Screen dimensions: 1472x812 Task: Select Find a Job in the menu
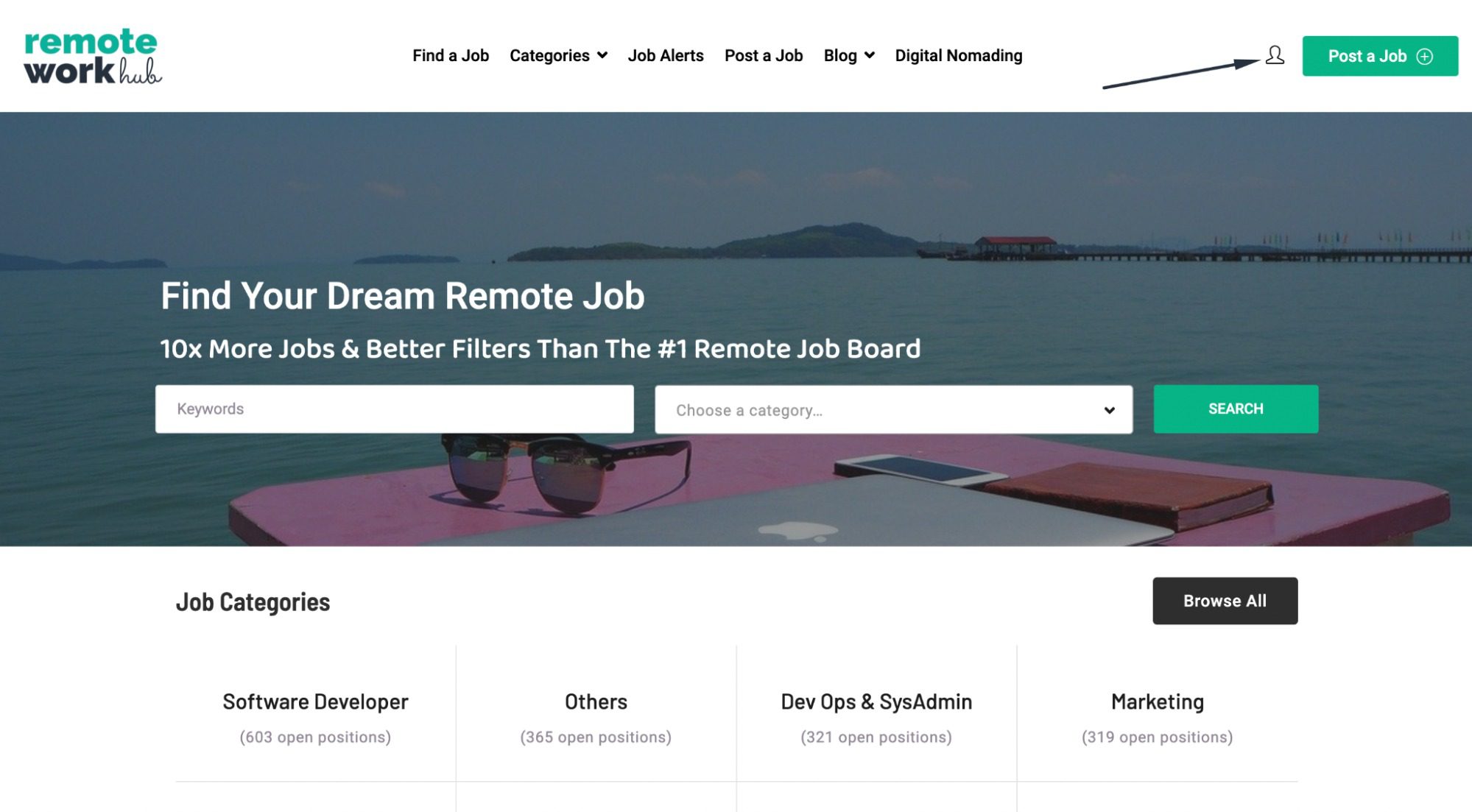[x=451, y=55]
